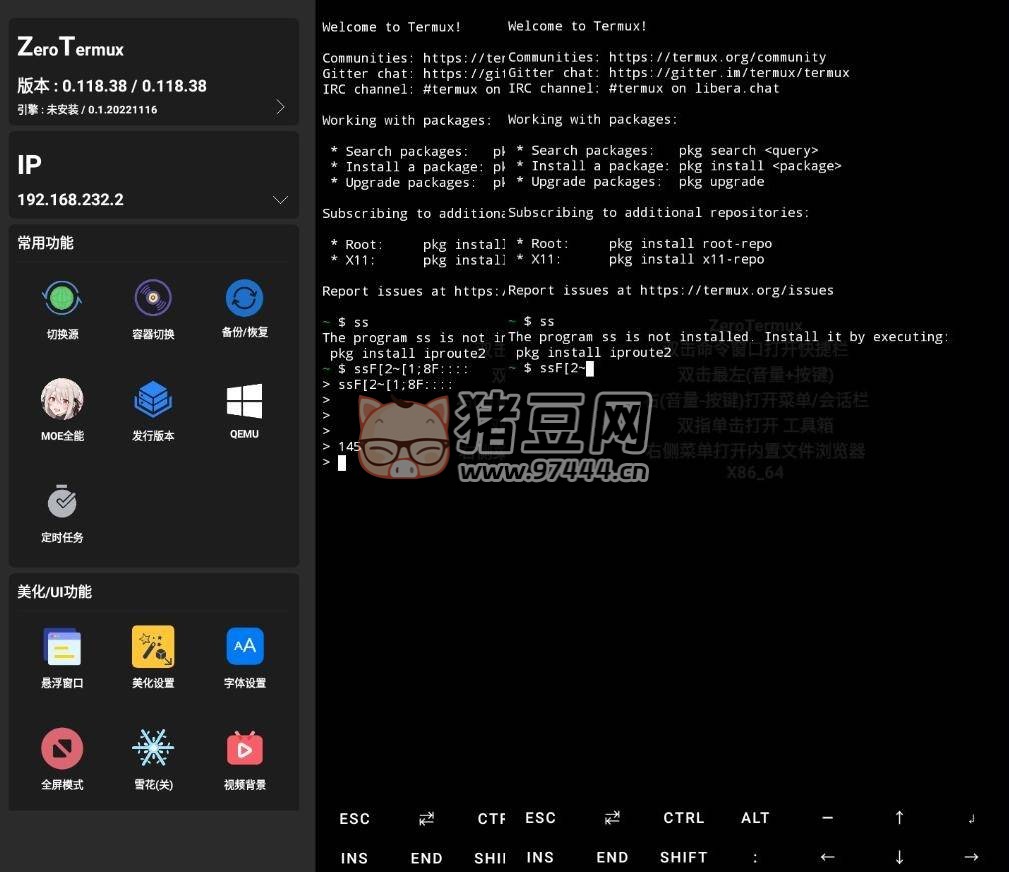Click the 'pkg search <query>' text
Screen dimensions: 1009x872
tap(748, 151)
